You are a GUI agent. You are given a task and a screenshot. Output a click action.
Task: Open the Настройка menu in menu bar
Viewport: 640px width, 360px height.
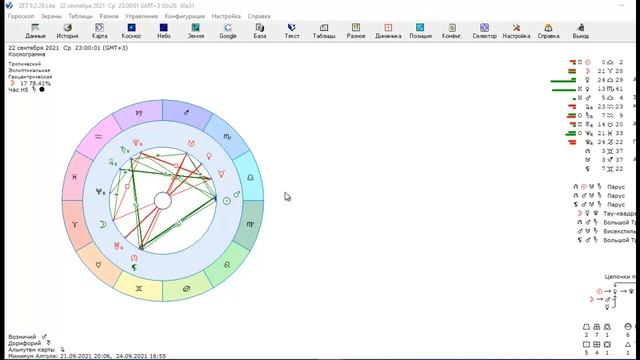point(226,16)
